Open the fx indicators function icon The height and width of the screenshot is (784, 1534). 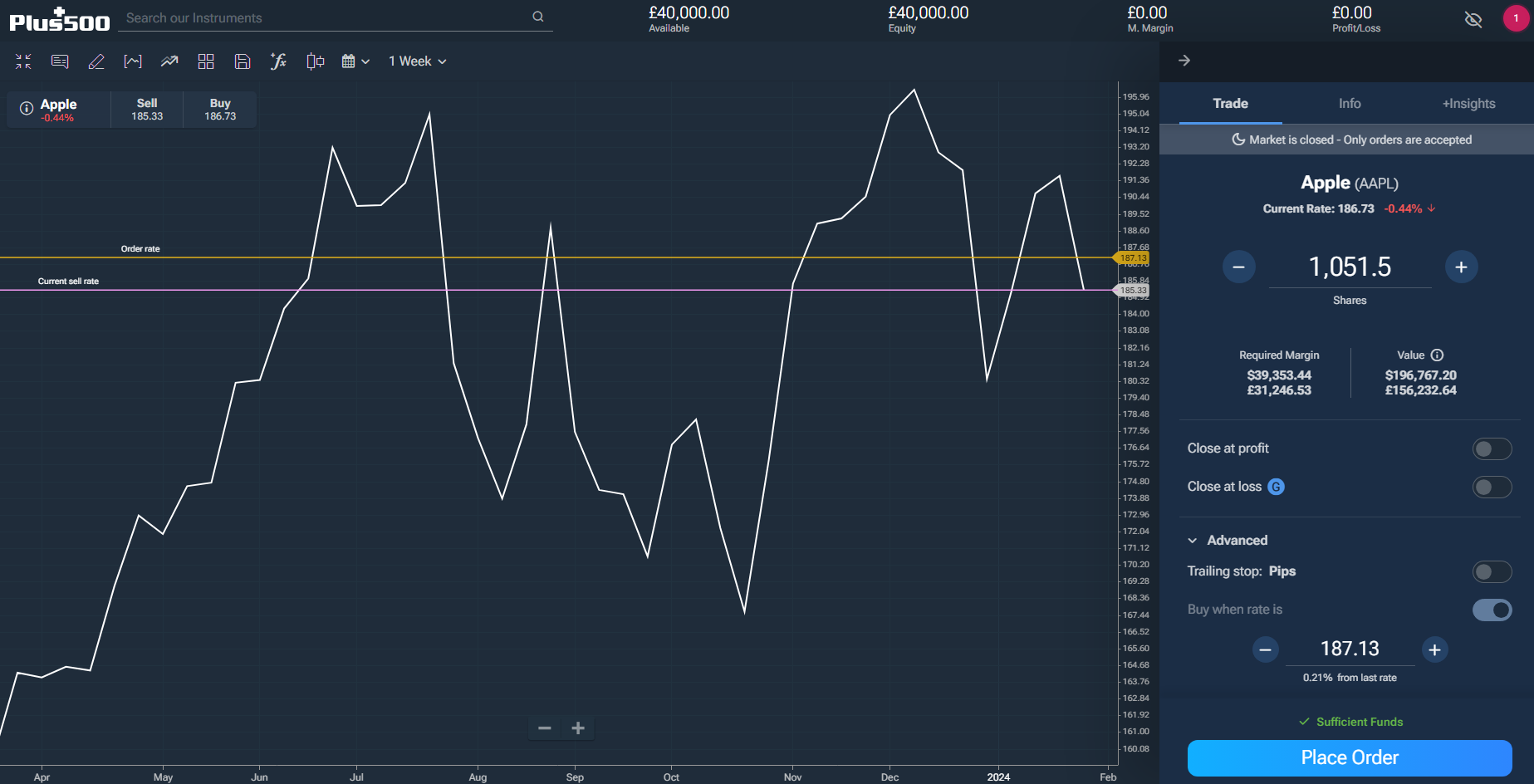pyautogui.click(x=278, y=61)
